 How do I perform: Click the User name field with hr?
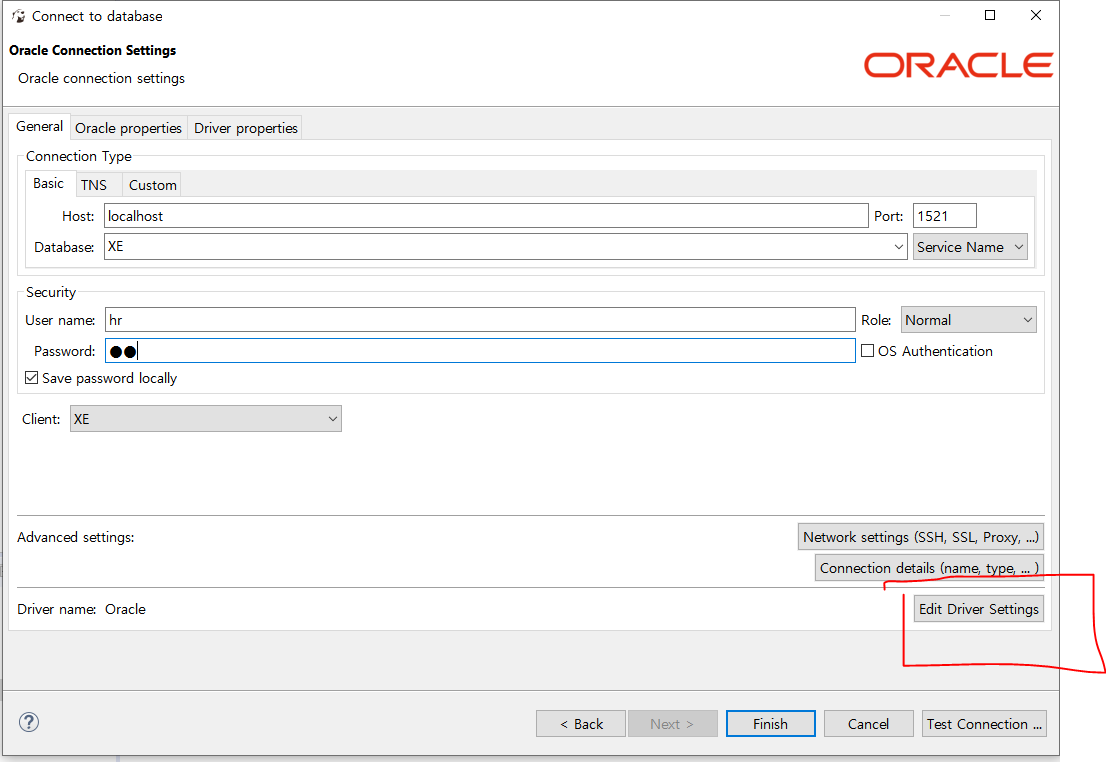(480, 320)
